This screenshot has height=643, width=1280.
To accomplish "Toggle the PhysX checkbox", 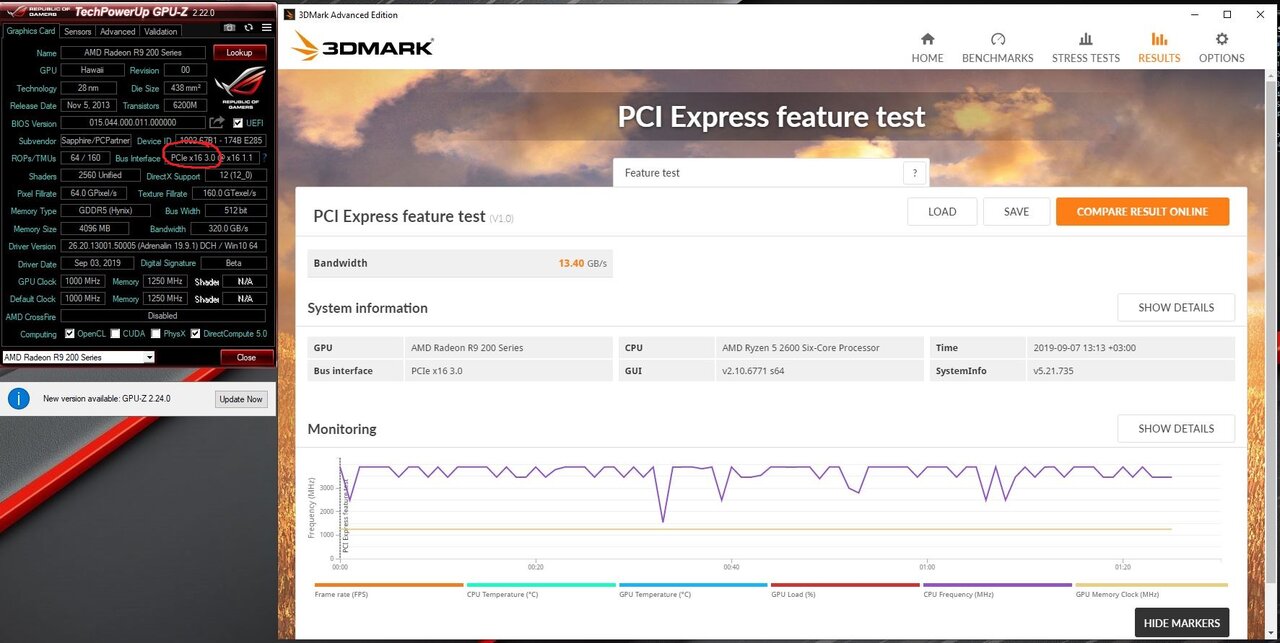I will click(x=155, y=334).
